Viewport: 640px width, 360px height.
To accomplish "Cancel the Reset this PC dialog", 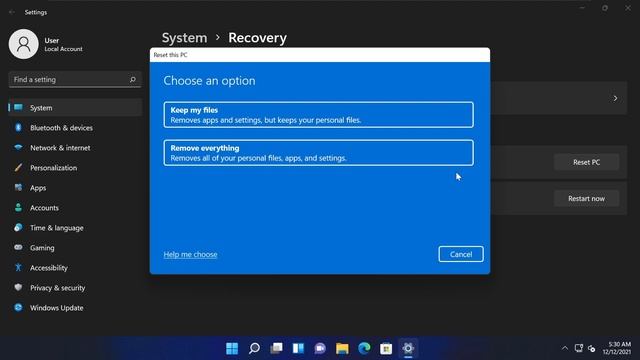I will pyautogui.click(x=461, y=254).
